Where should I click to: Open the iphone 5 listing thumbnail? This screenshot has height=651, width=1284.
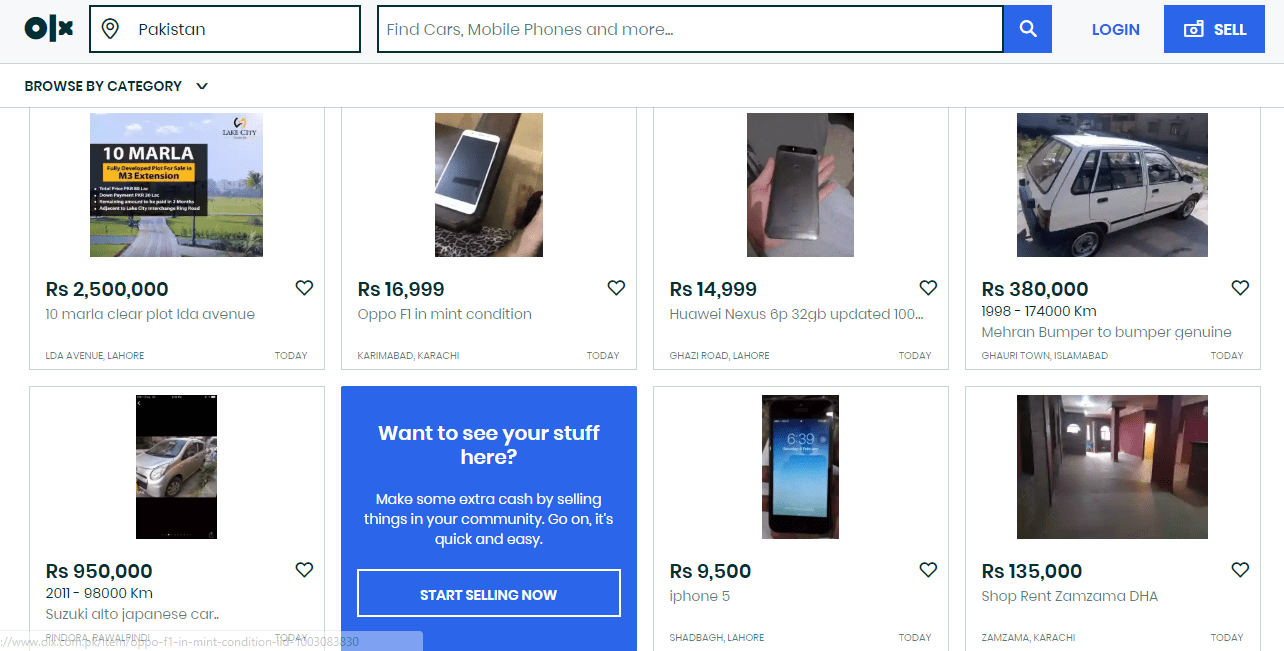tap(800, 466)
